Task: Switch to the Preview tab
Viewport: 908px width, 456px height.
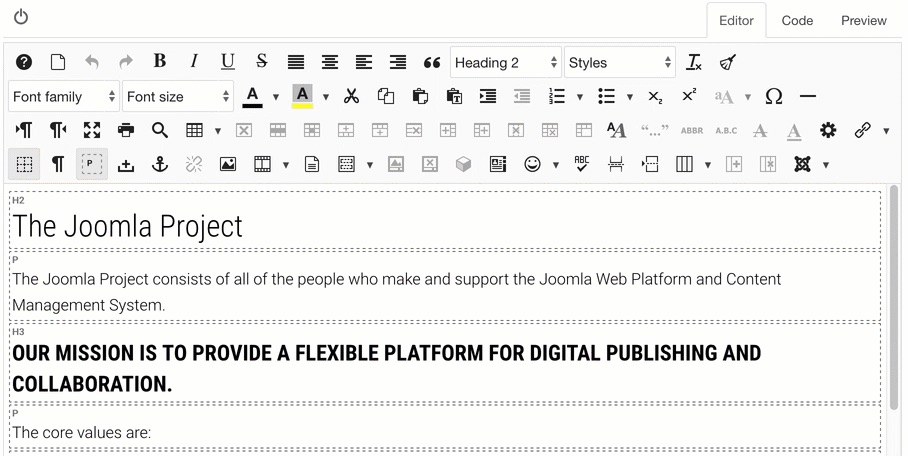Action: (x=863, y=20)
